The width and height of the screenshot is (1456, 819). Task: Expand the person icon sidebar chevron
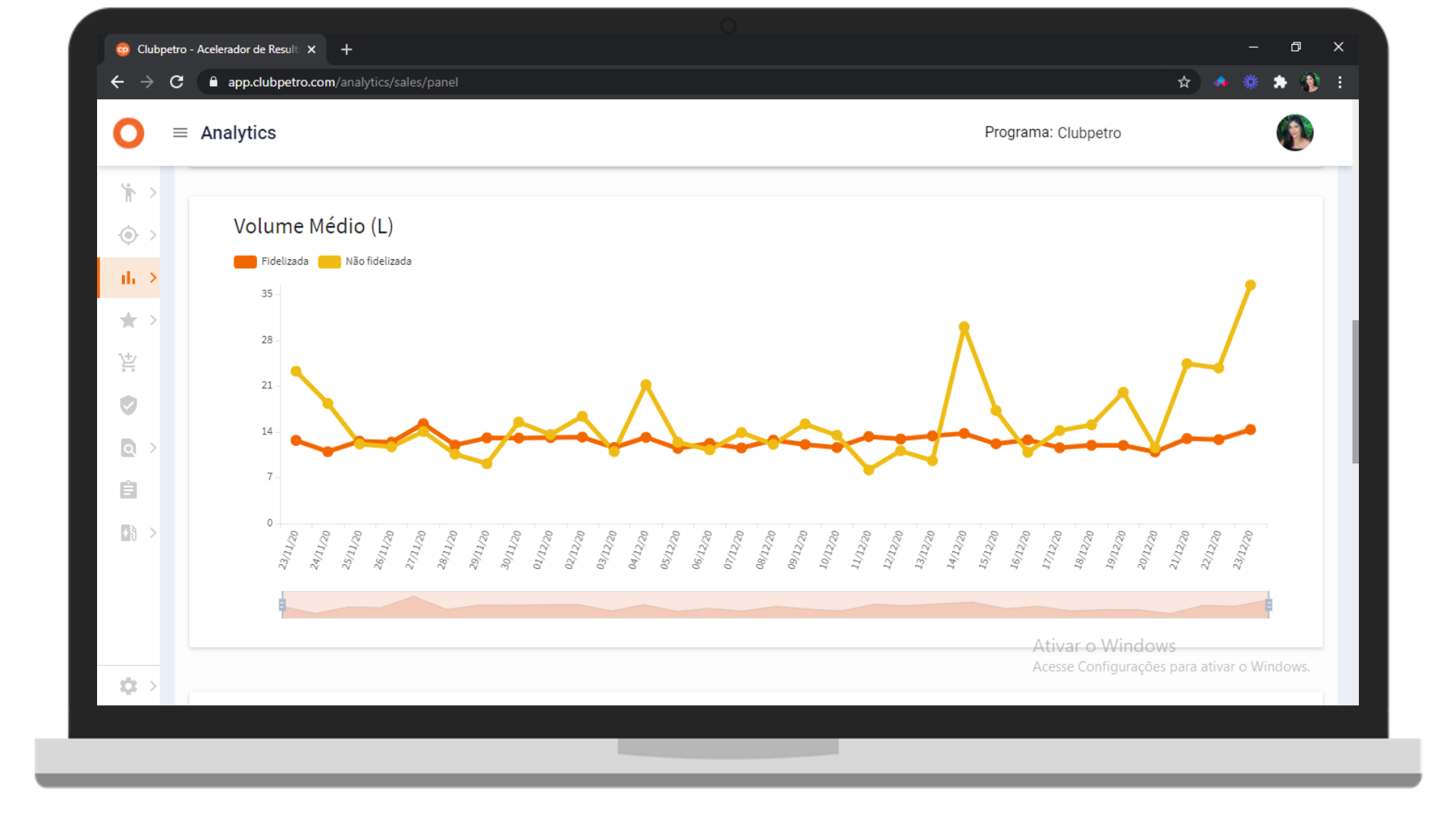(153, 193)
